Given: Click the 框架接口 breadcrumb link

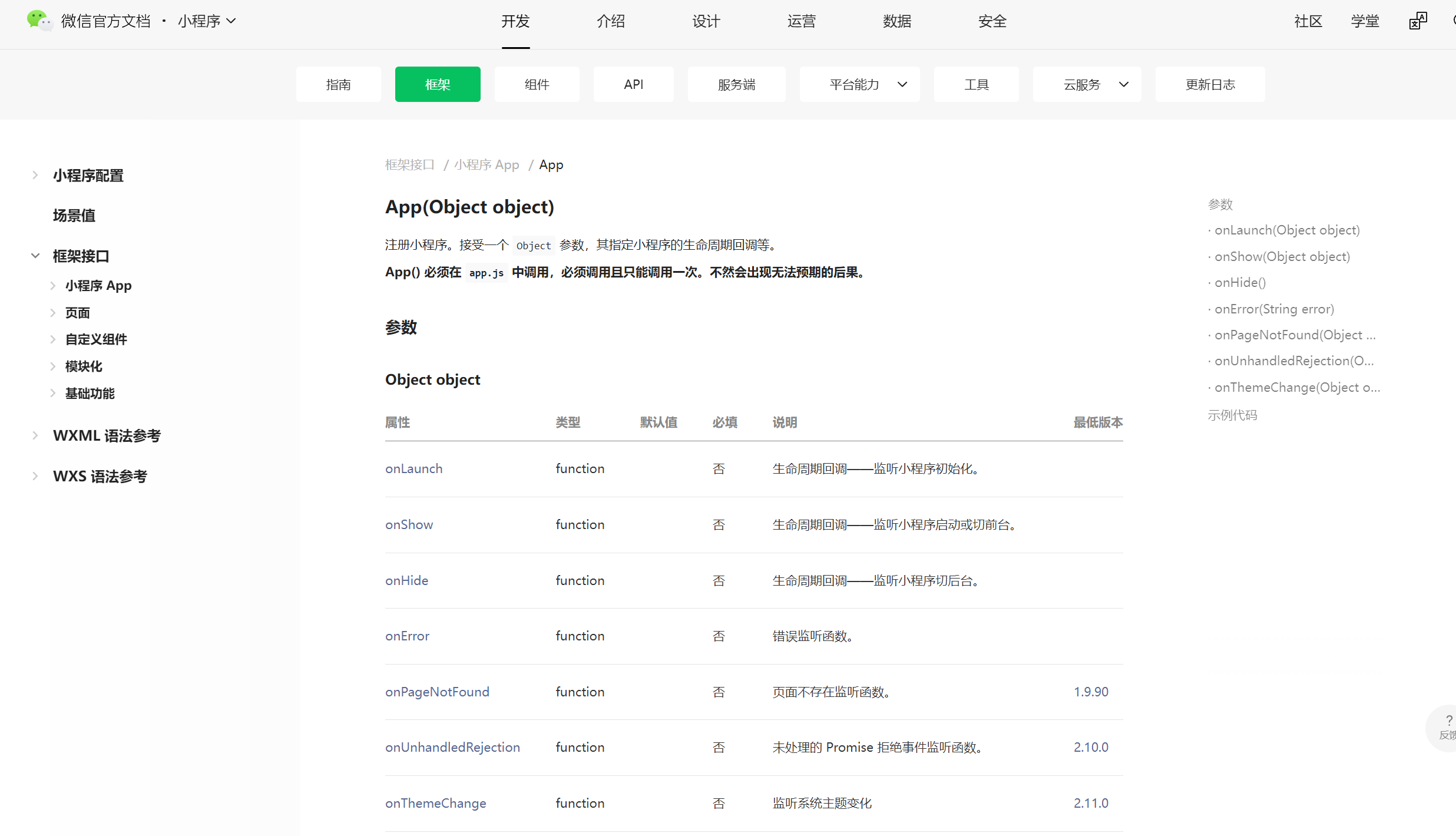Looking at the screenshot, I should point(409,165).
